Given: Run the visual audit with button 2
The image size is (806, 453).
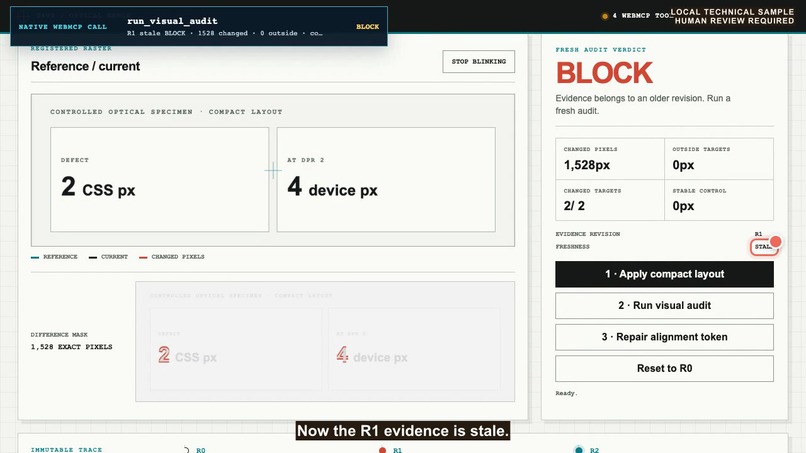Looking at the screenshot, I should tap(664, 305).
